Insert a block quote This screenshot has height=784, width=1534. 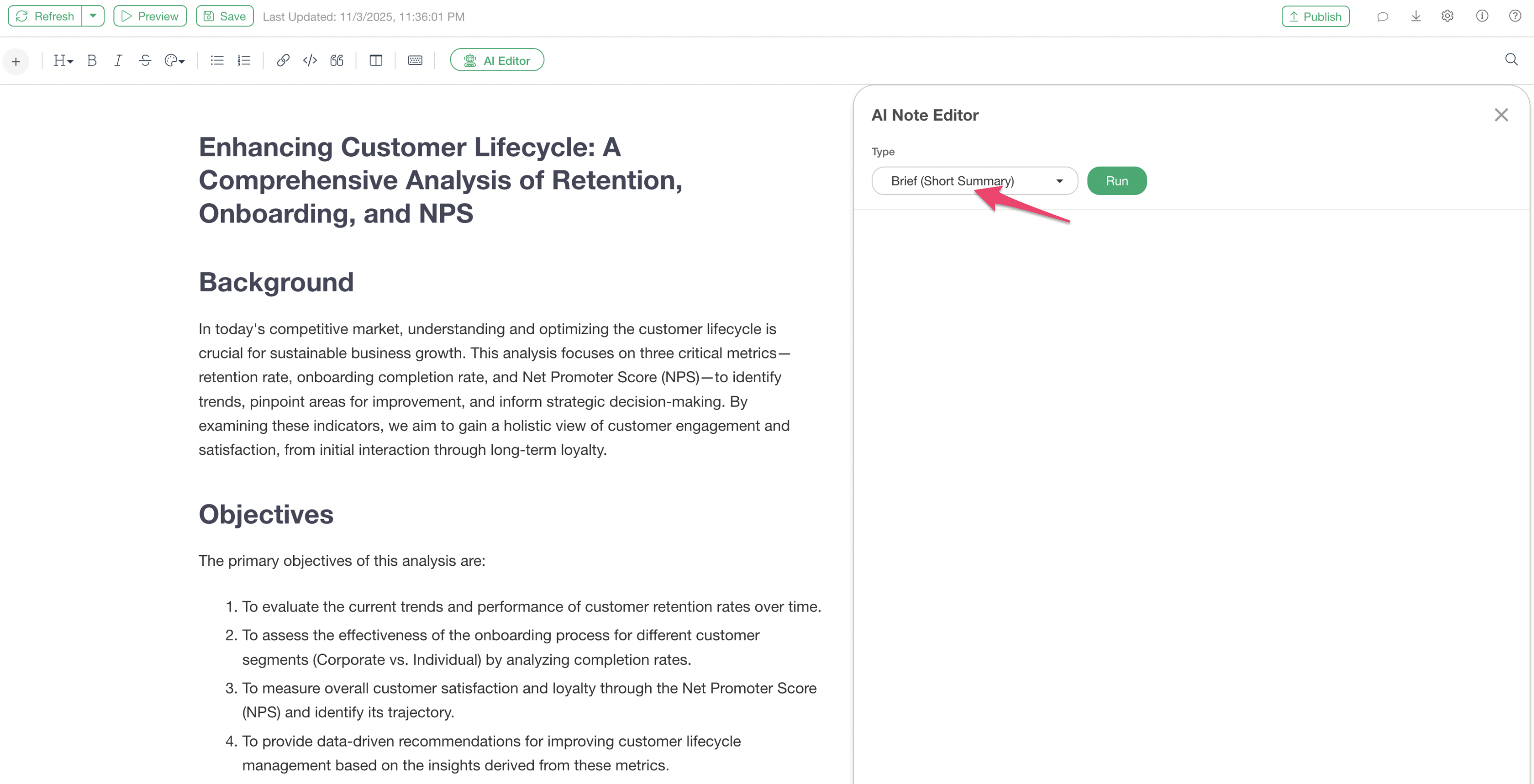[337, 60]
